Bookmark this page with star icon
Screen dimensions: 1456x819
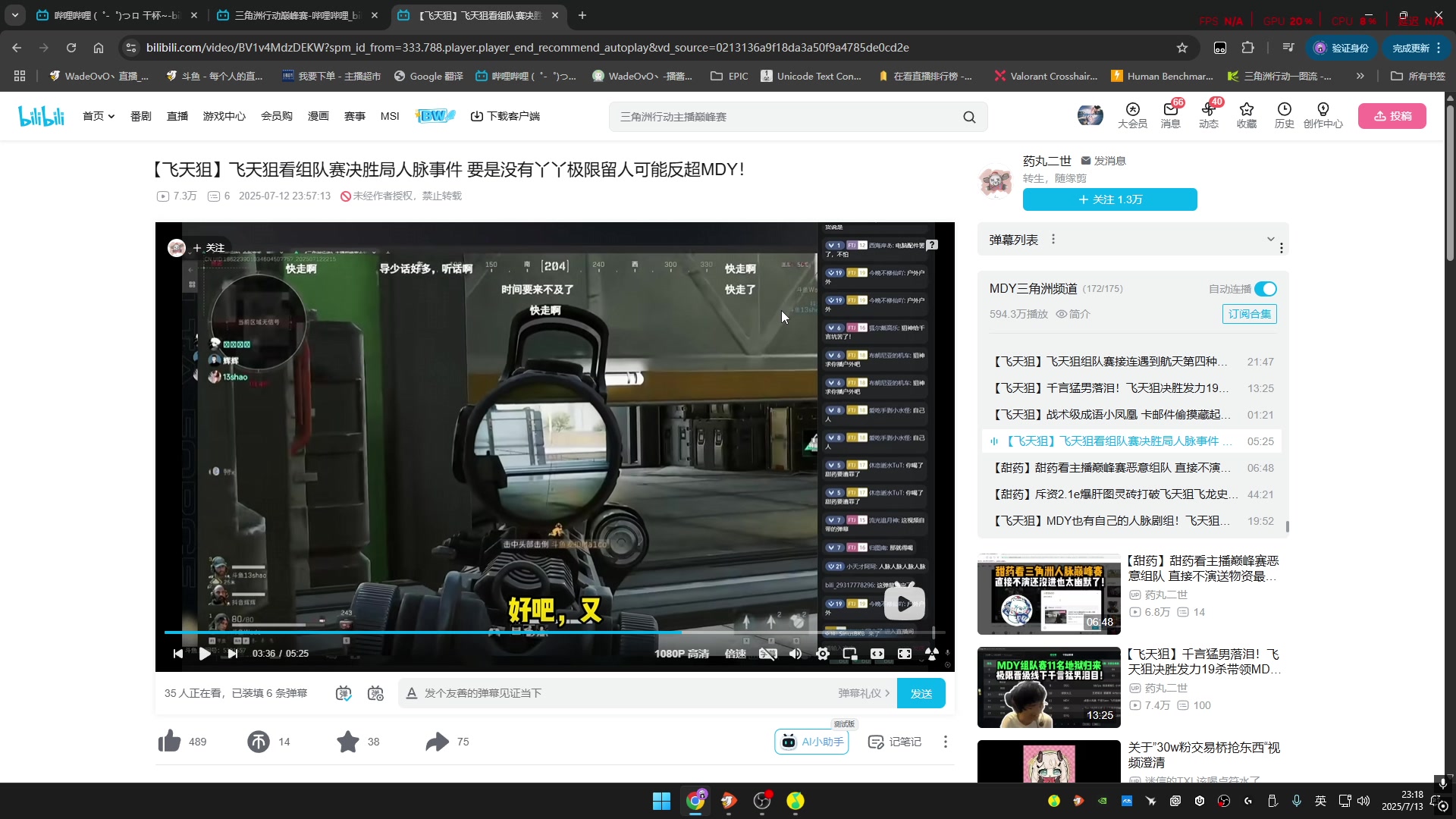tap(1181, 48)
